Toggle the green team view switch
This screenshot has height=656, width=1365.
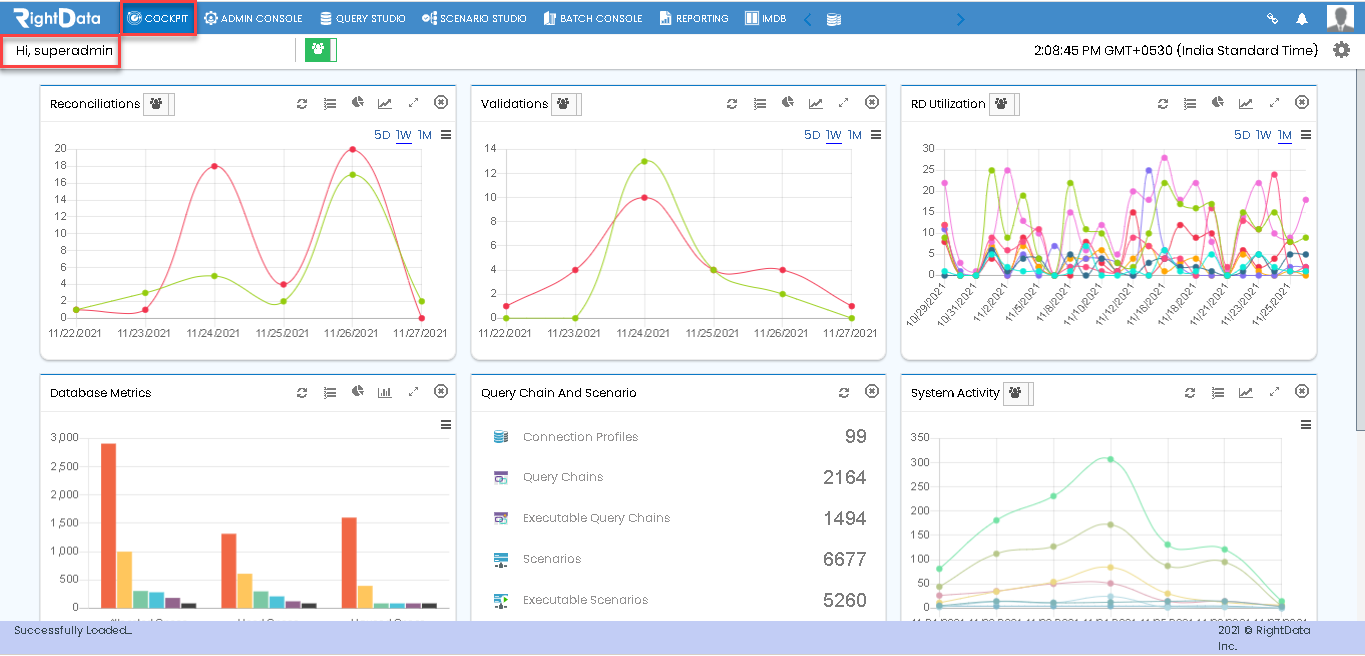pos(321,49)
